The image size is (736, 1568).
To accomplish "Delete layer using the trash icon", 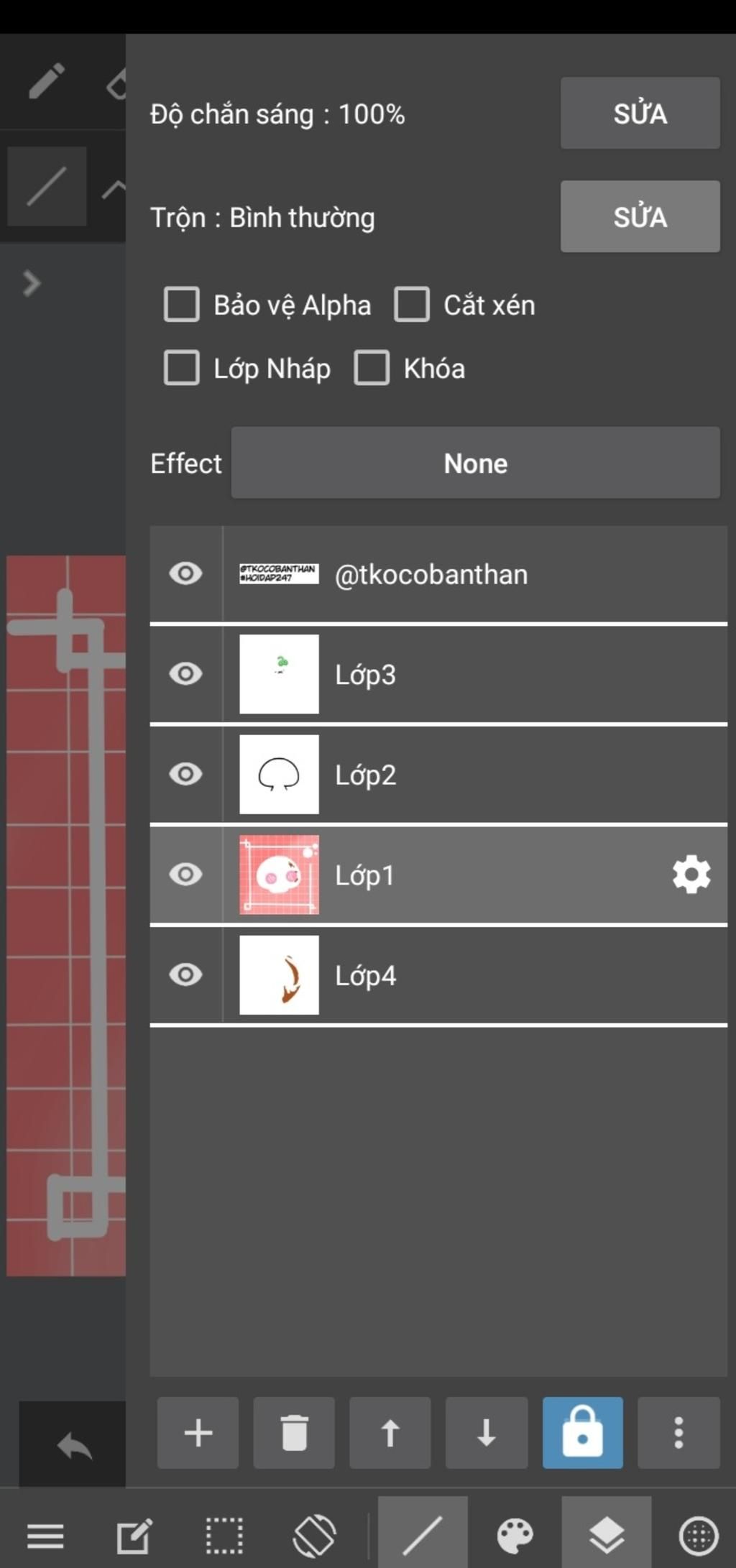I will [x=294, y=1432].
